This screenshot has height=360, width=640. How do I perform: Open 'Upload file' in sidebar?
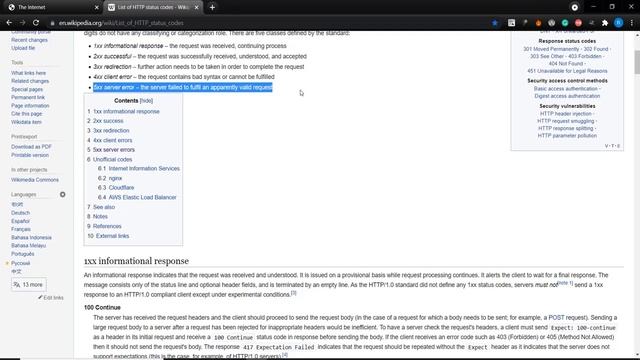(x=23, y=48)
